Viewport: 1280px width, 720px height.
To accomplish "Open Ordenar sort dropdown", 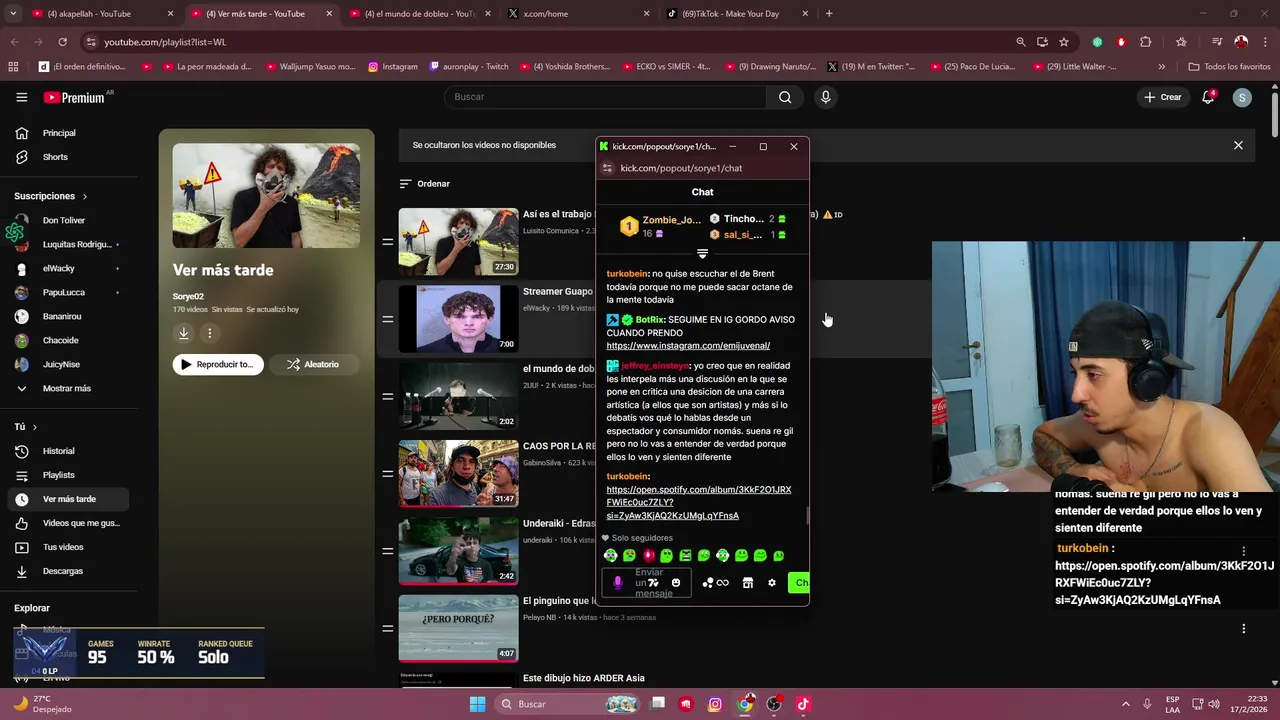I will coord(425,184).
